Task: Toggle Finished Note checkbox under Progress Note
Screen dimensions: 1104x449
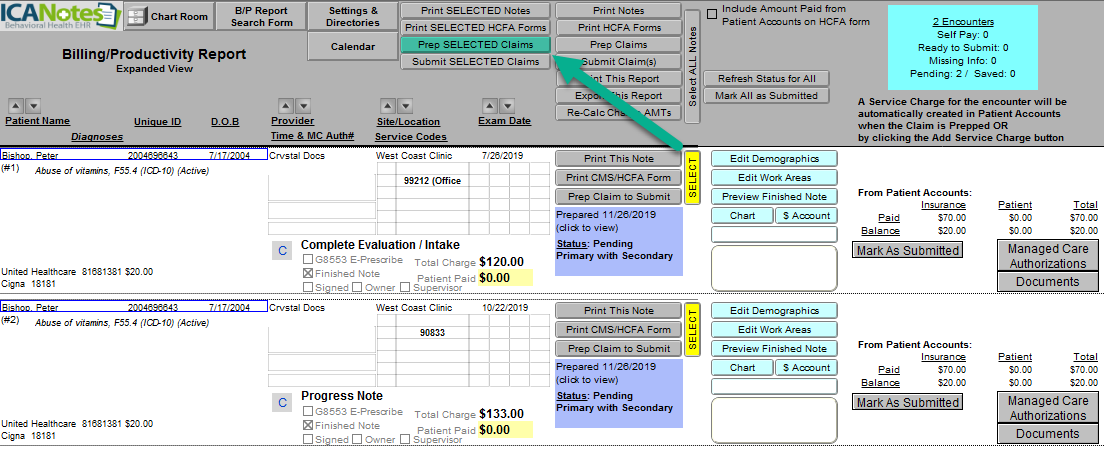Action: click(308, 425)
